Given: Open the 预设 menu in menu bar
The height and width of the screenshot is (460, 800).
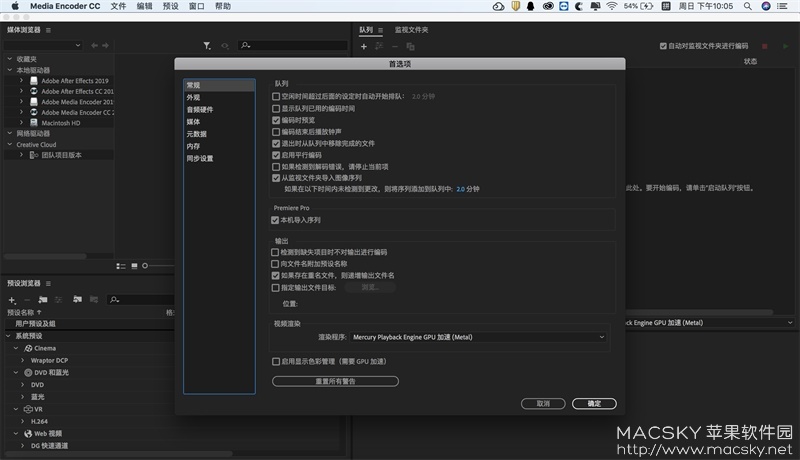Looking at the screenshot, I should tap(170, 6).
